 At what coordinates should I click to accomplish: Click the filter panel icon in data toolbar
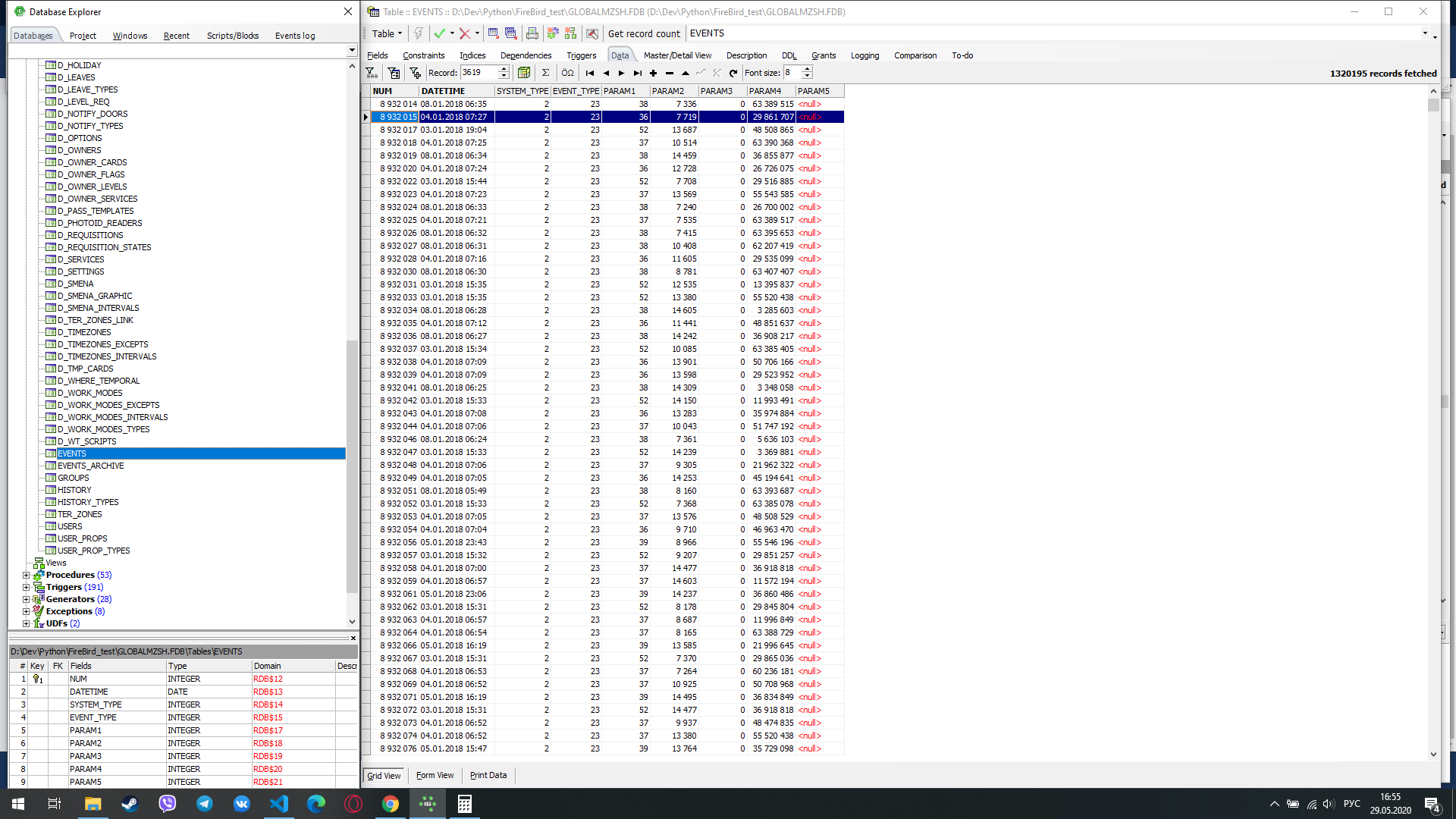pyautogui.click(x=372, y=73)
